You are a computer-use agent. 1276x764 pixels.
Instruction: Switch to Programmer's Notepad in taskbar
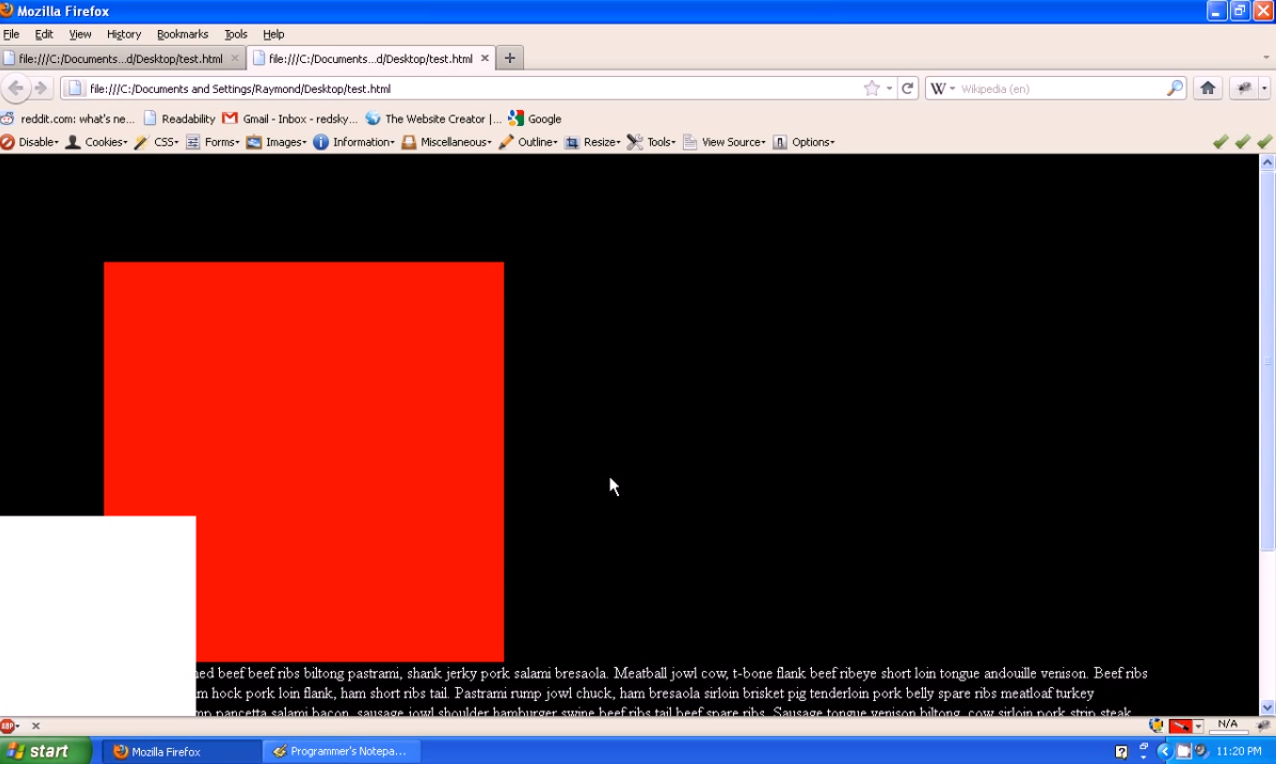click(x=340, y=751)
